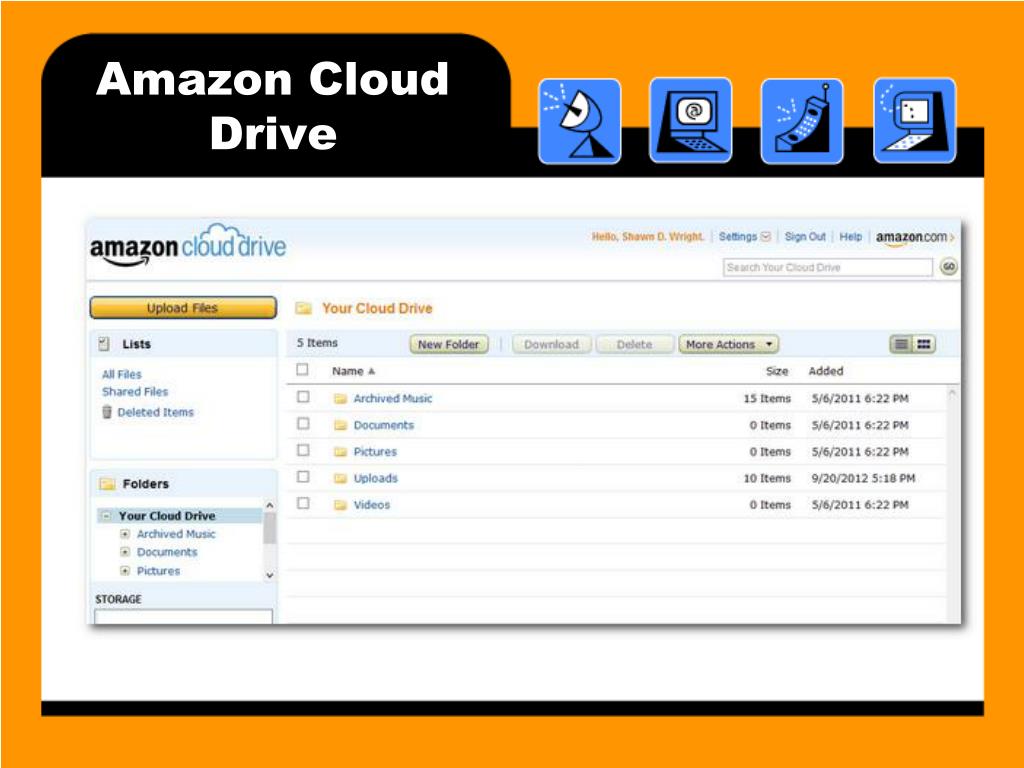The height and width of the screenshot is (768, 1024).
Task: Select Archived Music in folder tree
Action: tap(176, 534)
